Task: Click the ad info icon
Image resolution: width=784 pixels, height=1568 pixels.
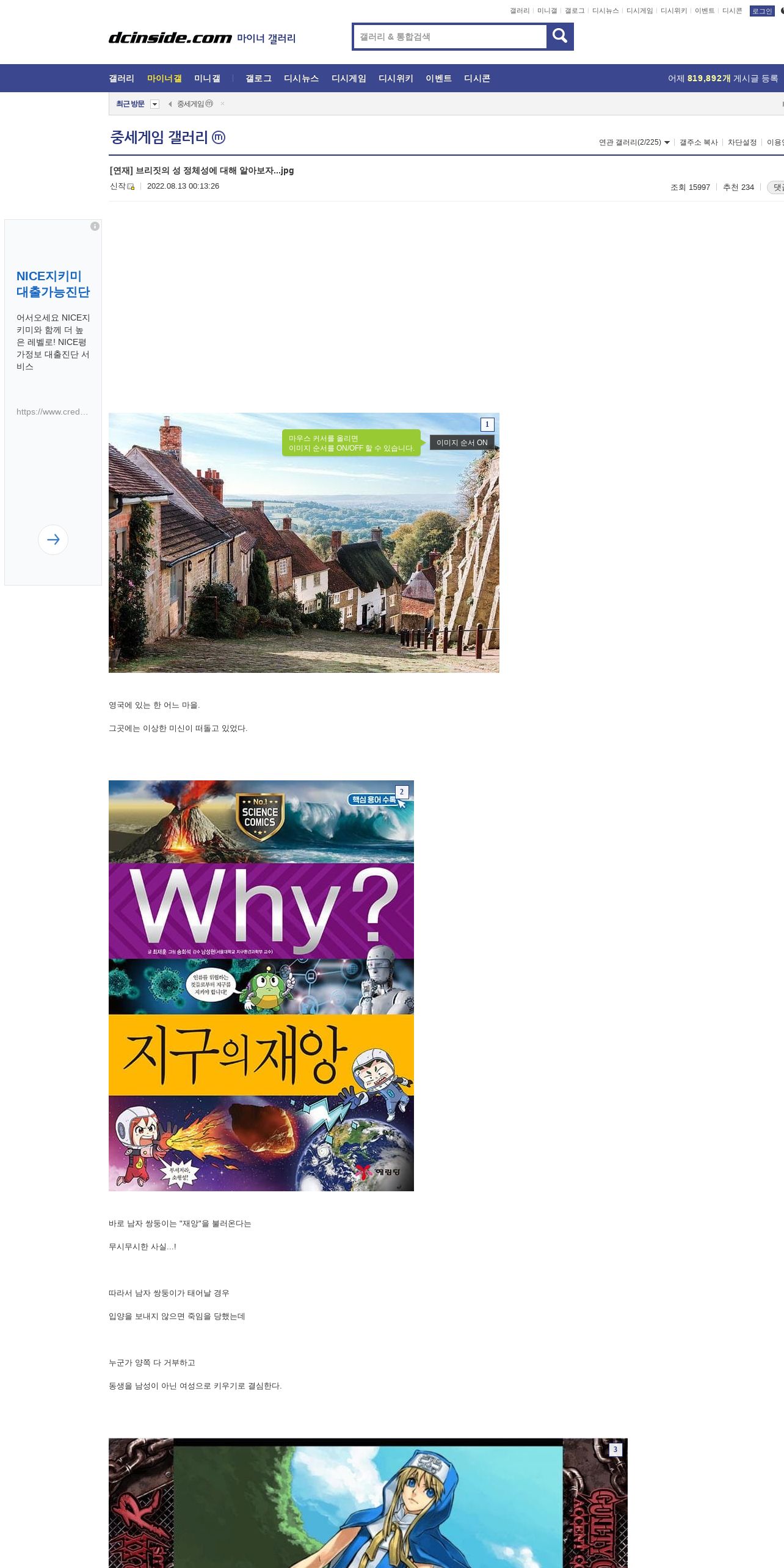Action: (x=95, y=227)
